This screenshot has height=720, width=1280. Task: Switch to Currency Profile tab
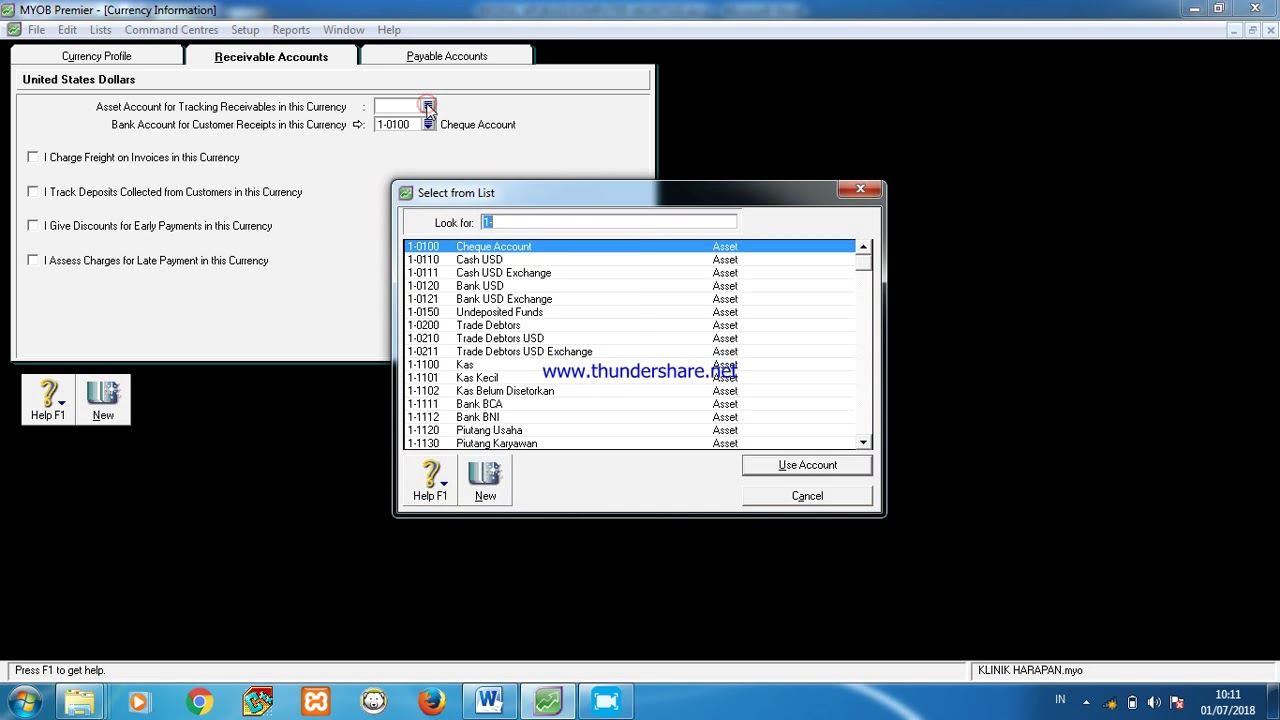(96, 56)
